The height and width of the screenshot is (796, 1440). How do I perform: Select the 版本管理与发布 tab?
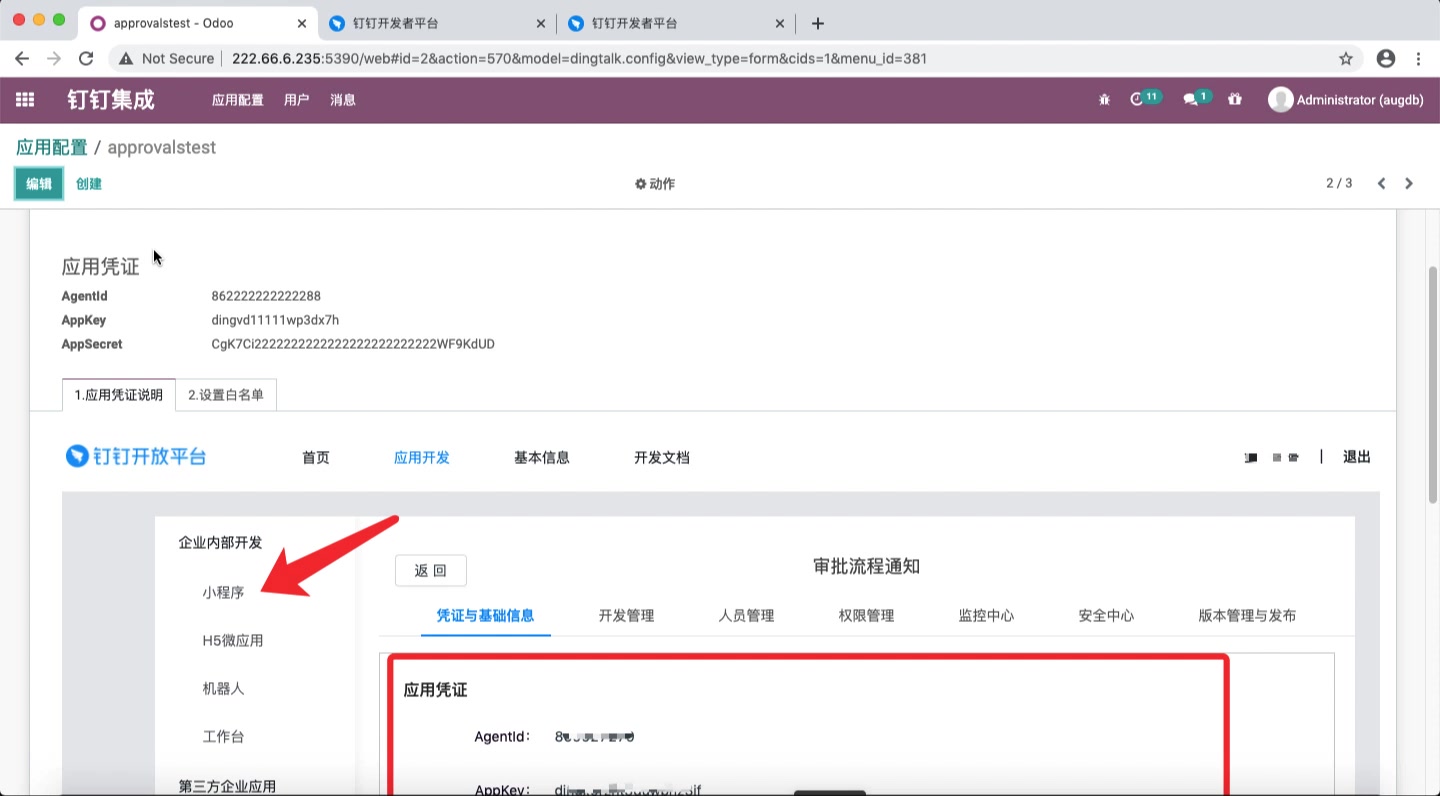(1247, 616)
